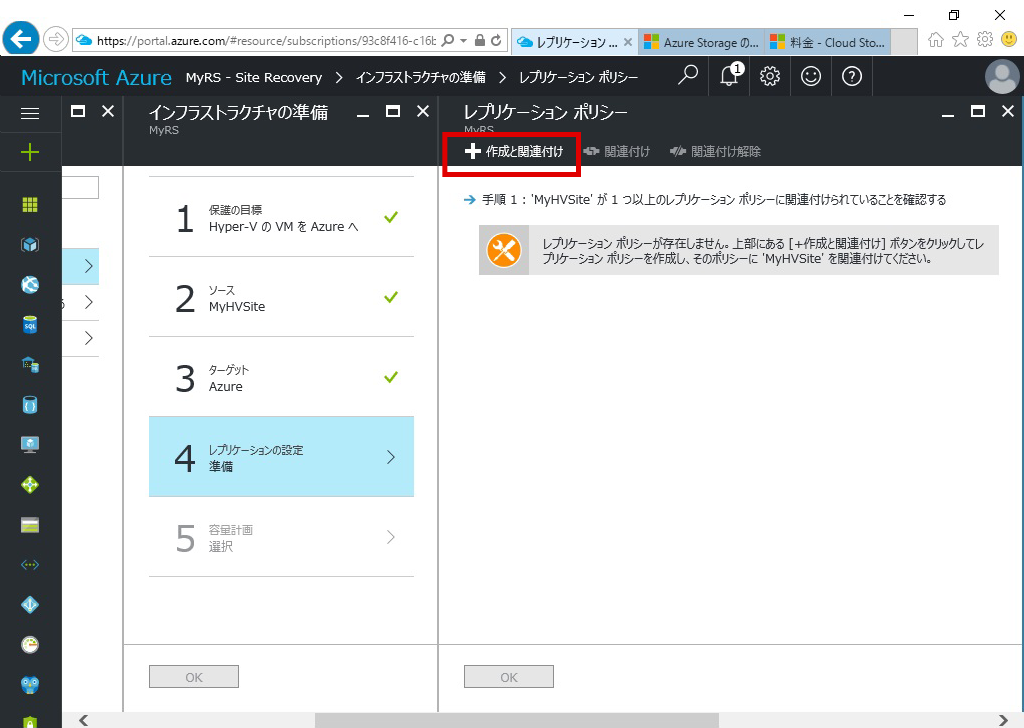Viewport: 1024px width, 728px height.
Task: Select step 1 保護の目標
Action: coord(281,217)
